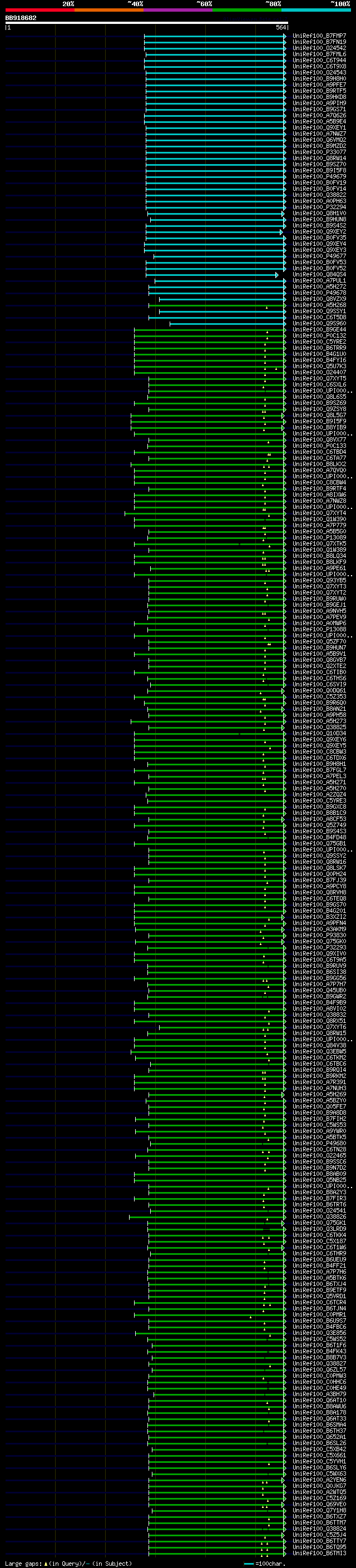Select the UniRef100_A5H268 label
Viewport: 356px width, 1568px height.
(319, 305)
